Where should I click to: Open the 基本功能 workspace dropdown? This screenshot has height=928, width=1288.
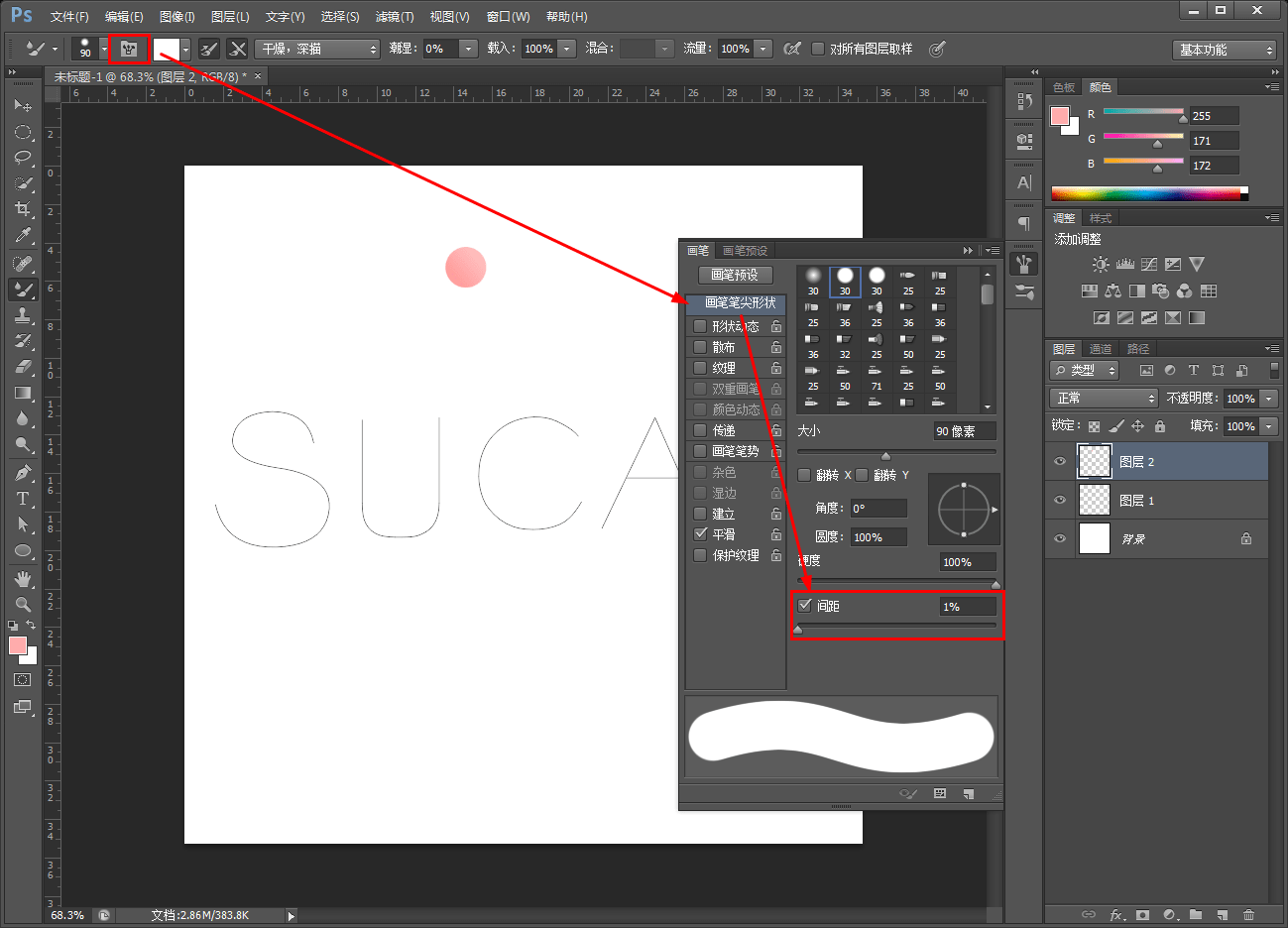click(1225, 50)
